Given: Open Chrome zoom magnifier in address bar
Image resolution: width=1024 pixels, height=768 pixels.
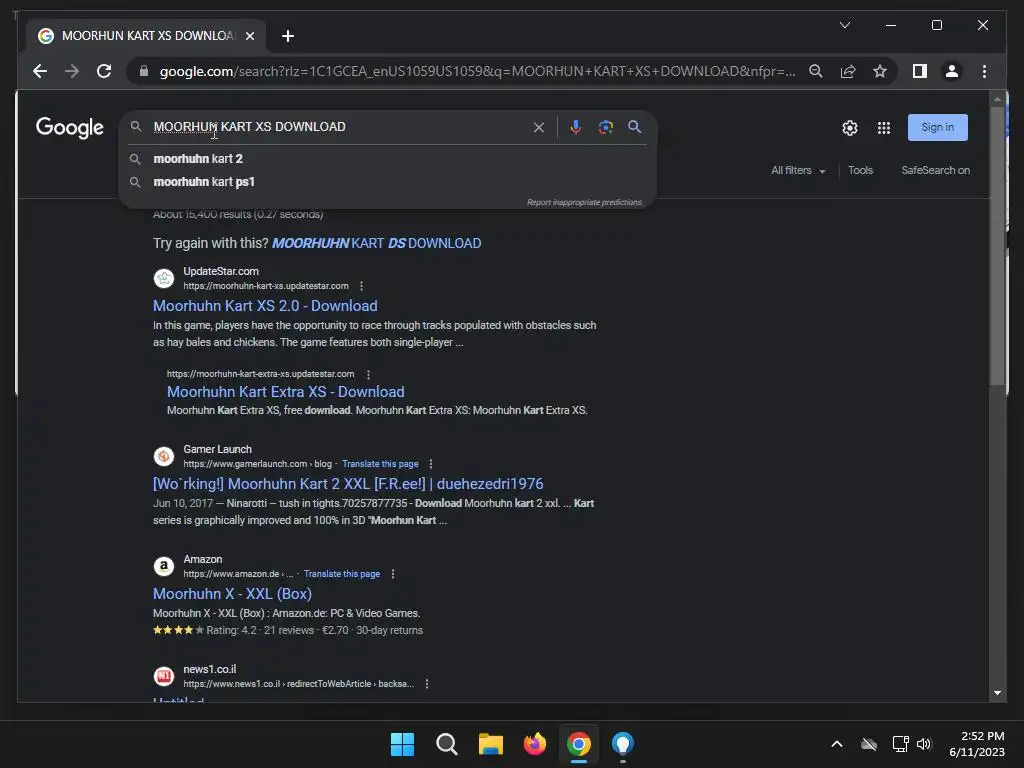Looking at the screenshot, I should [x=816, y=71].
